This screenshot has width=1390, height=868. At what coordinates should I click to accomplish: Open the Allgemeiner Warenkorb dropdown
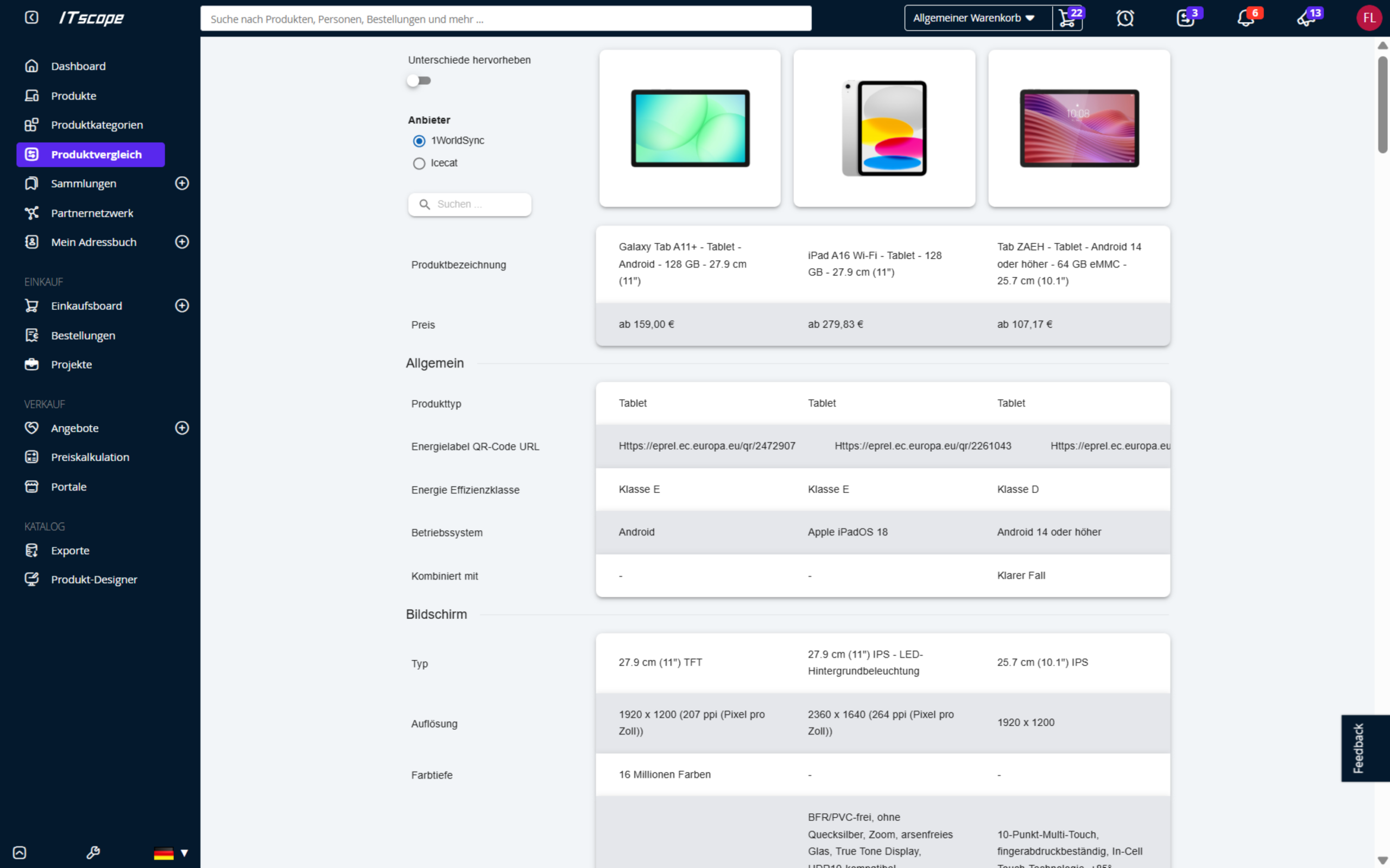(977, 18)
